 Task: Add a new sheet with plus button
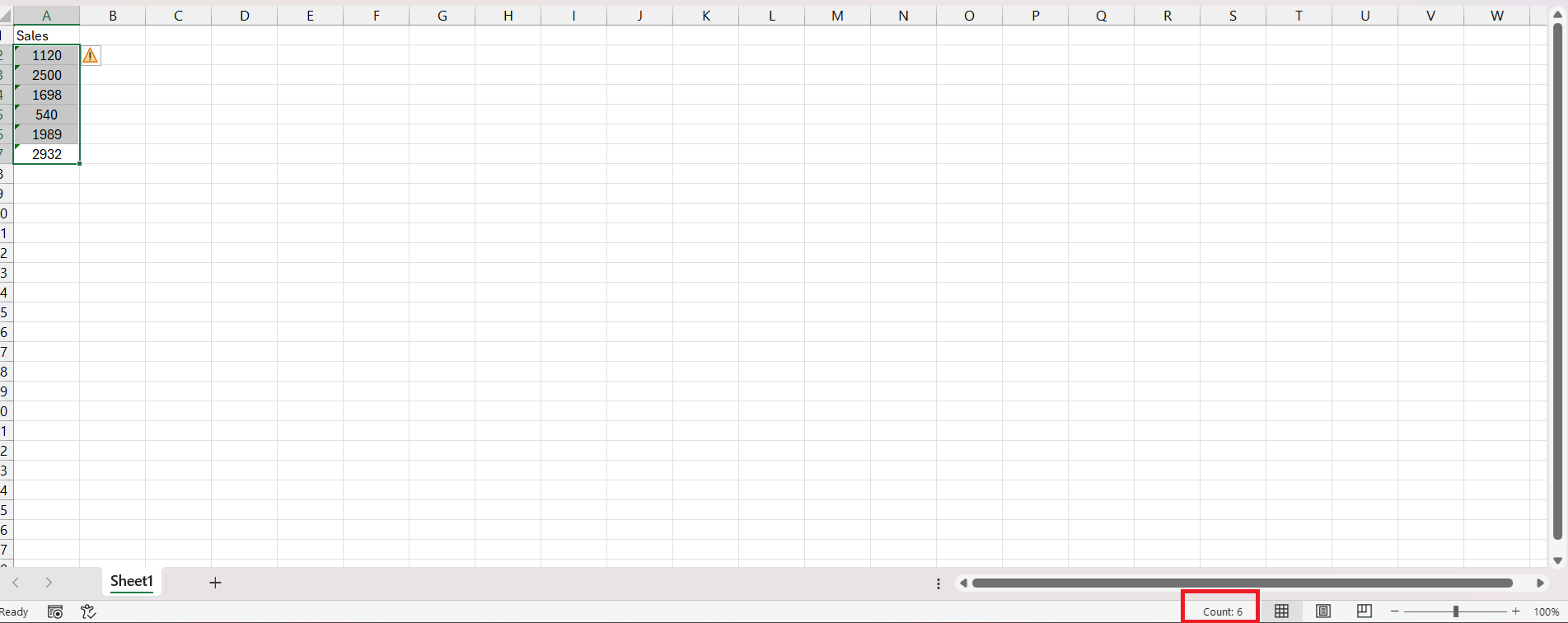[215, 583]
